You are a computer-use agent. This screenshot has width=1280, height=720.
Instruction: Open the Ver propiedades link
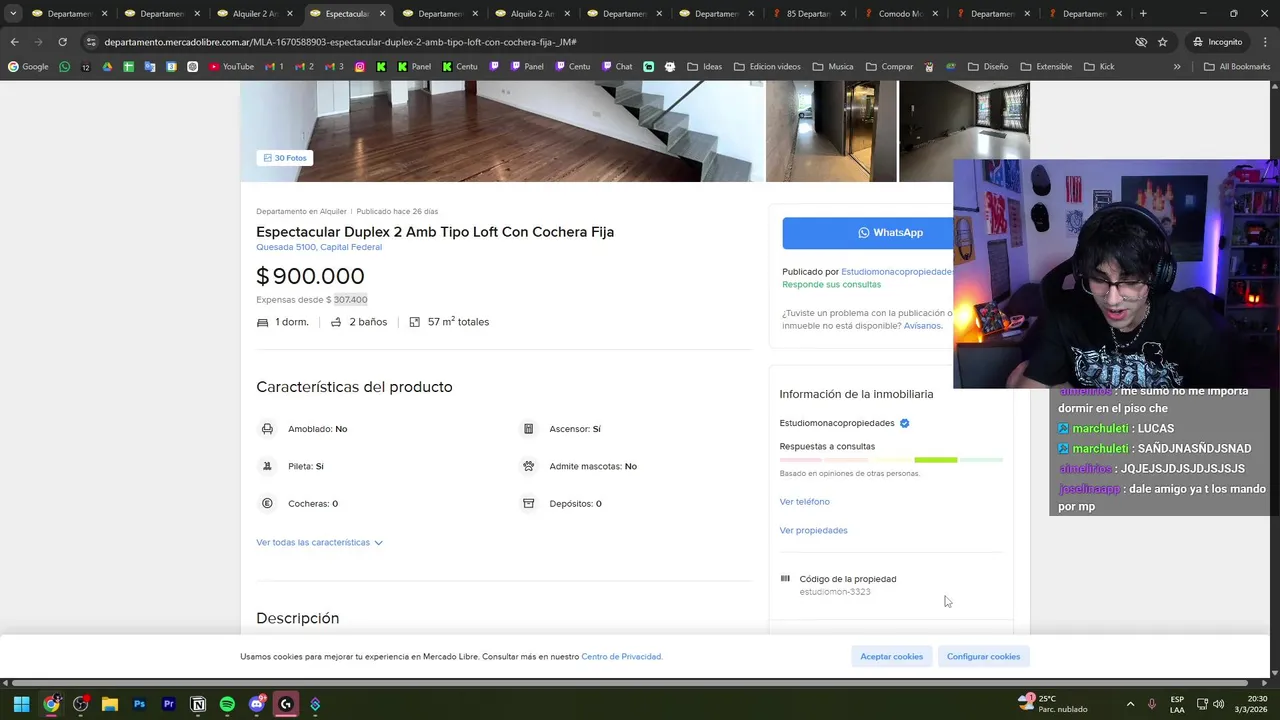(813, 530)
